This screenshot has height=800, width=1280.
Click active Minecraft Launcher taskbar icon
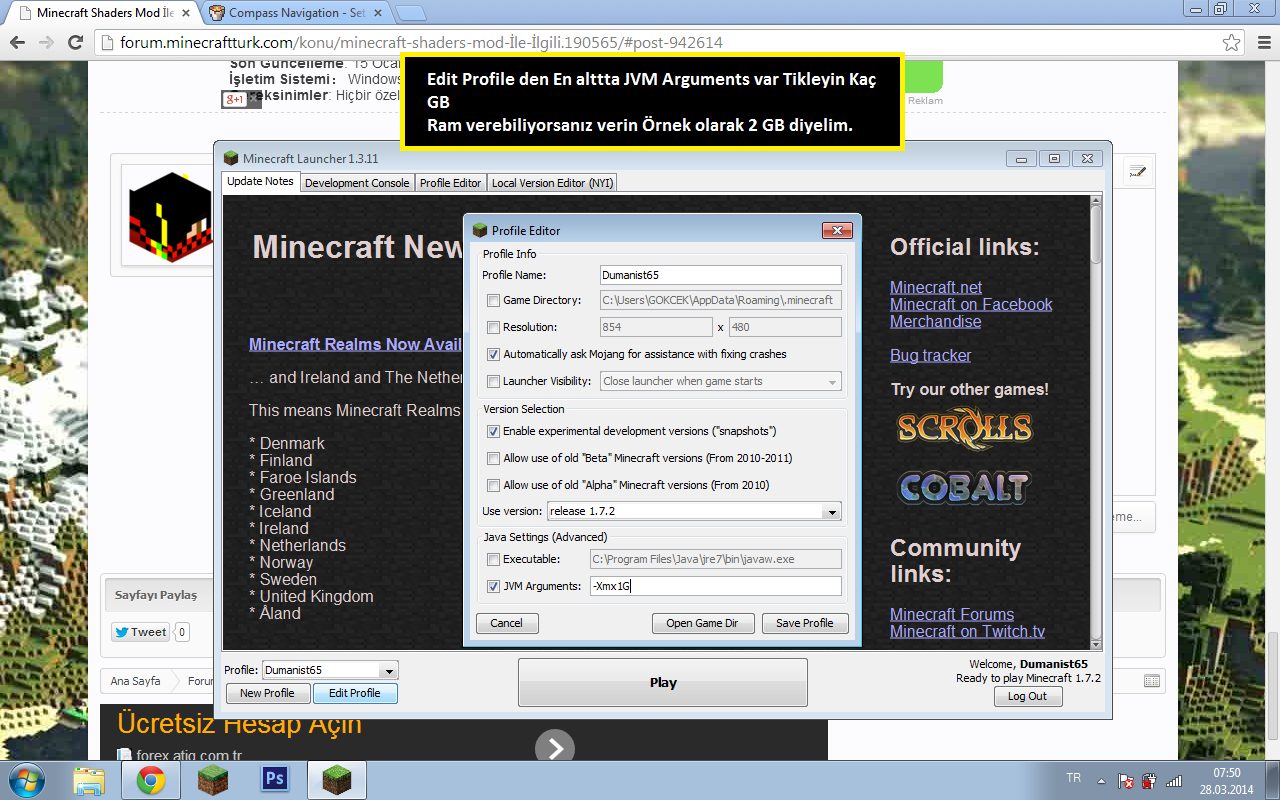[336, 780]
